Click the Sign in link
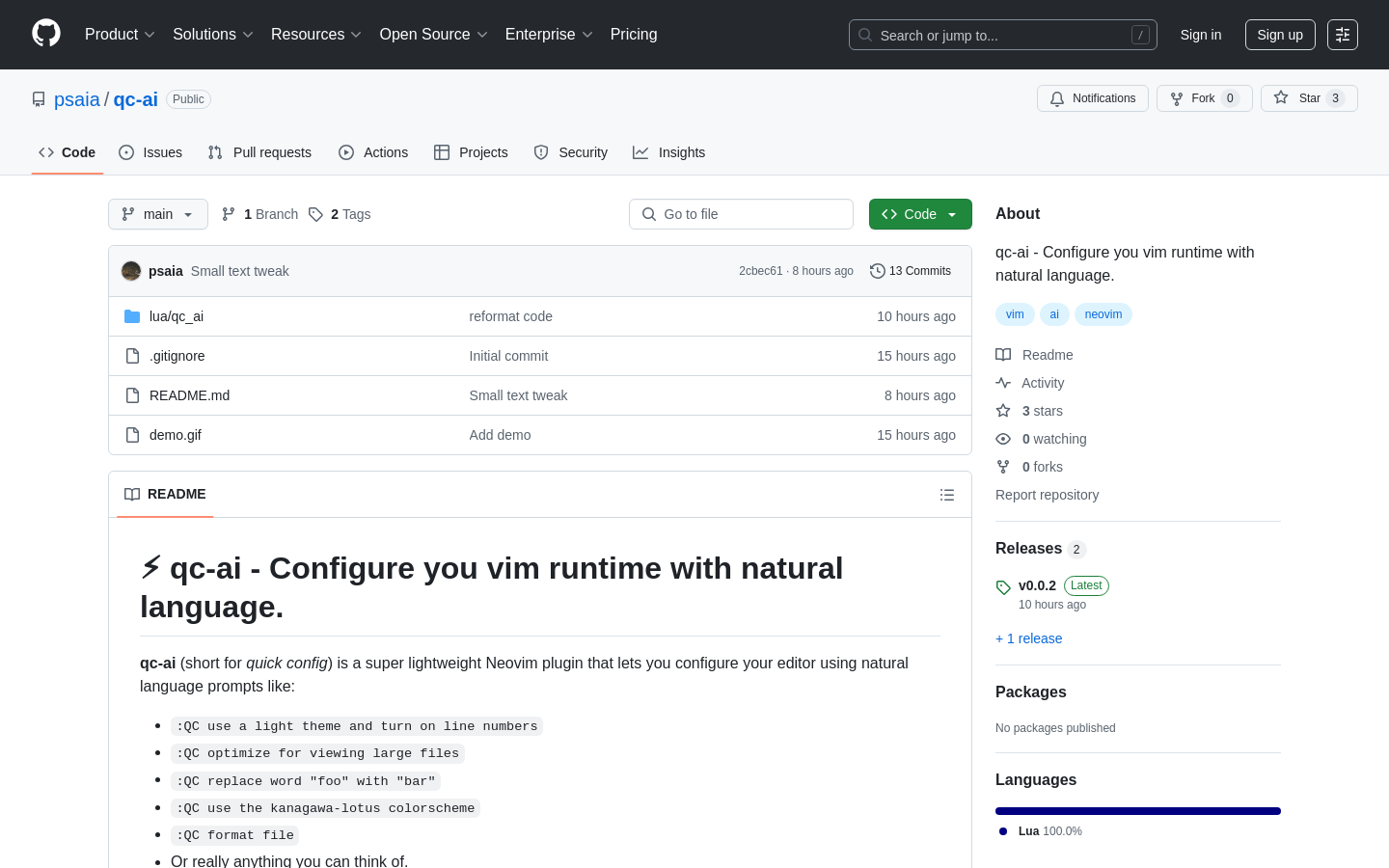Screen dimensions: 1389x868 1201,35
